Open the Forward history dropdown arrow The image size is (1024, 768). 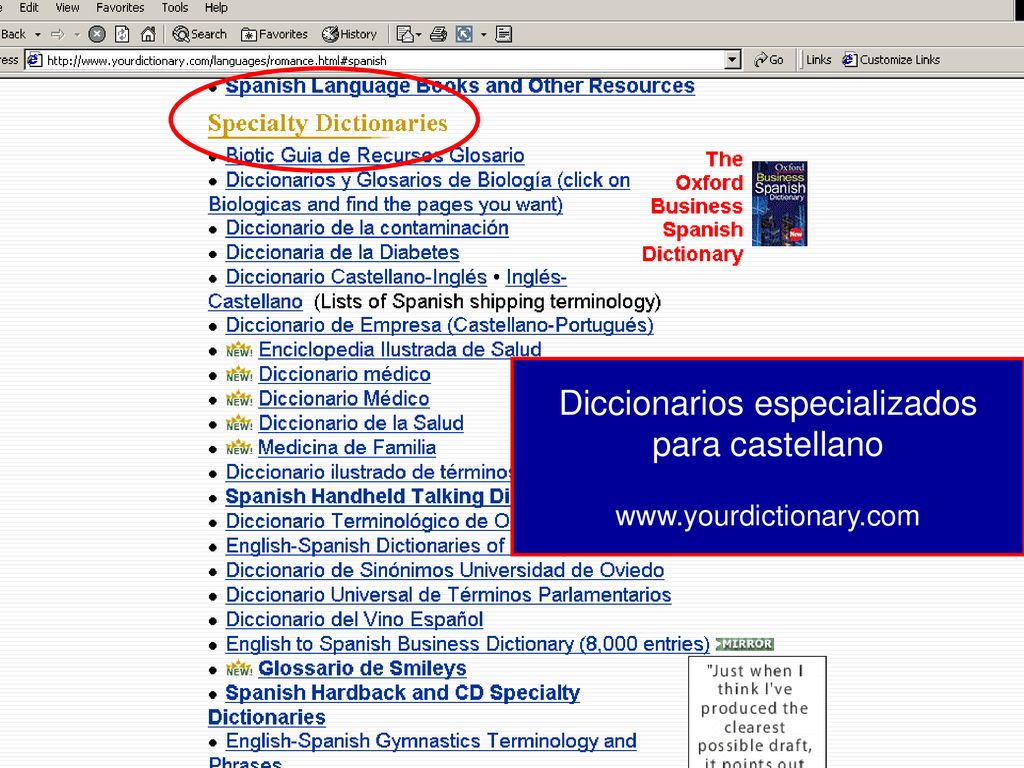point(76,34)
